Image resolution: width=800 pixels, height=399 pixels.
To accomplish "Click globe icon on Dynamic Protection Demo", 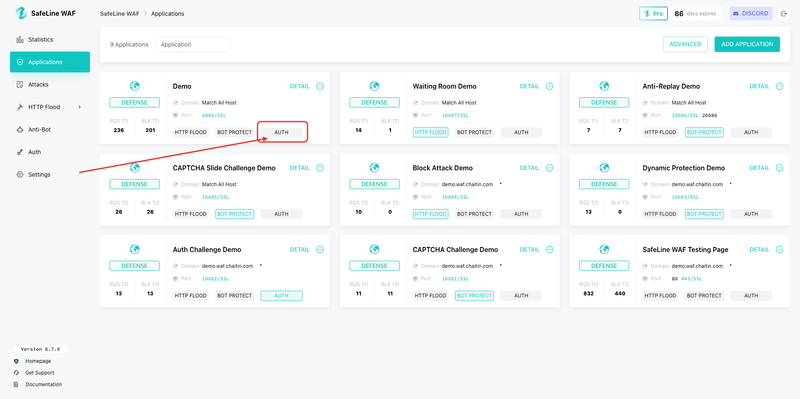I will tap(604, 167).
